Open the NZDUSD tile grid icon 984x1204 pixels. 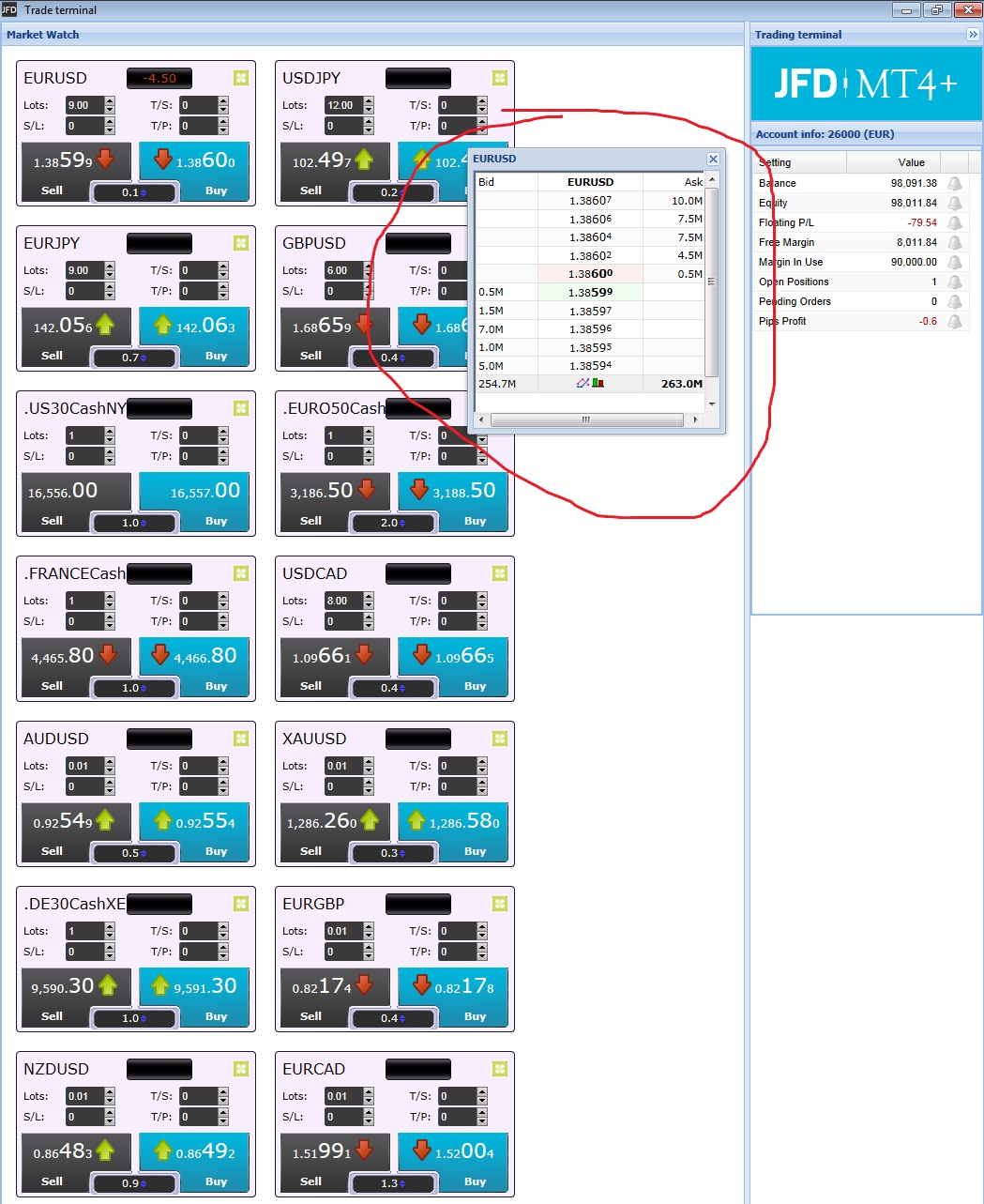pyautogui.click(x=241, y=1069)
